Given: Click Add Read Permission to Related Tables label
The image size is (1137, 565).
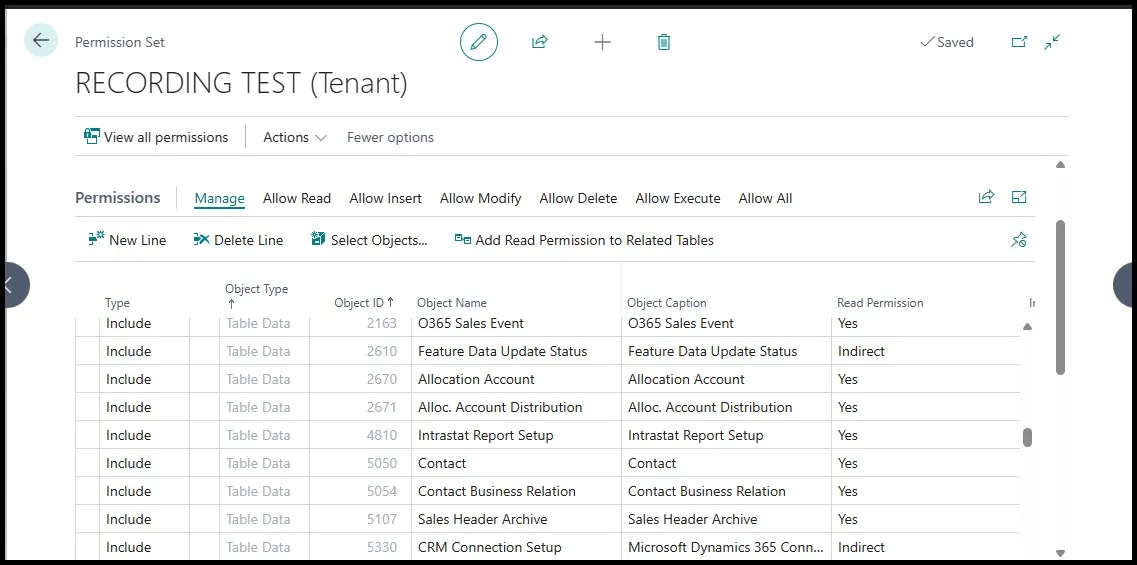Looking at the screenshot, I should point(595,240).
